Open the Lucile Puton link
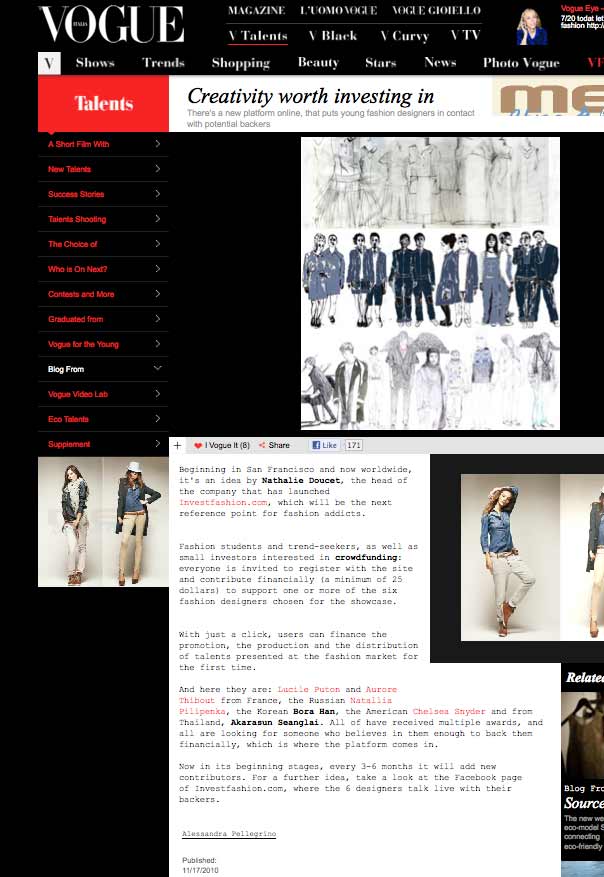 [309, 689]
